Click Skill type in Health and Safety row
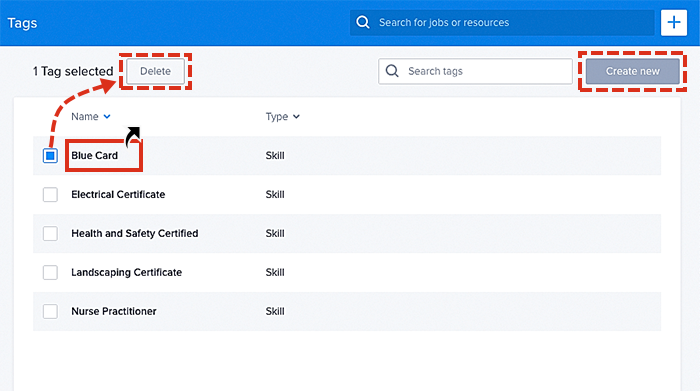 pos(275,233)
